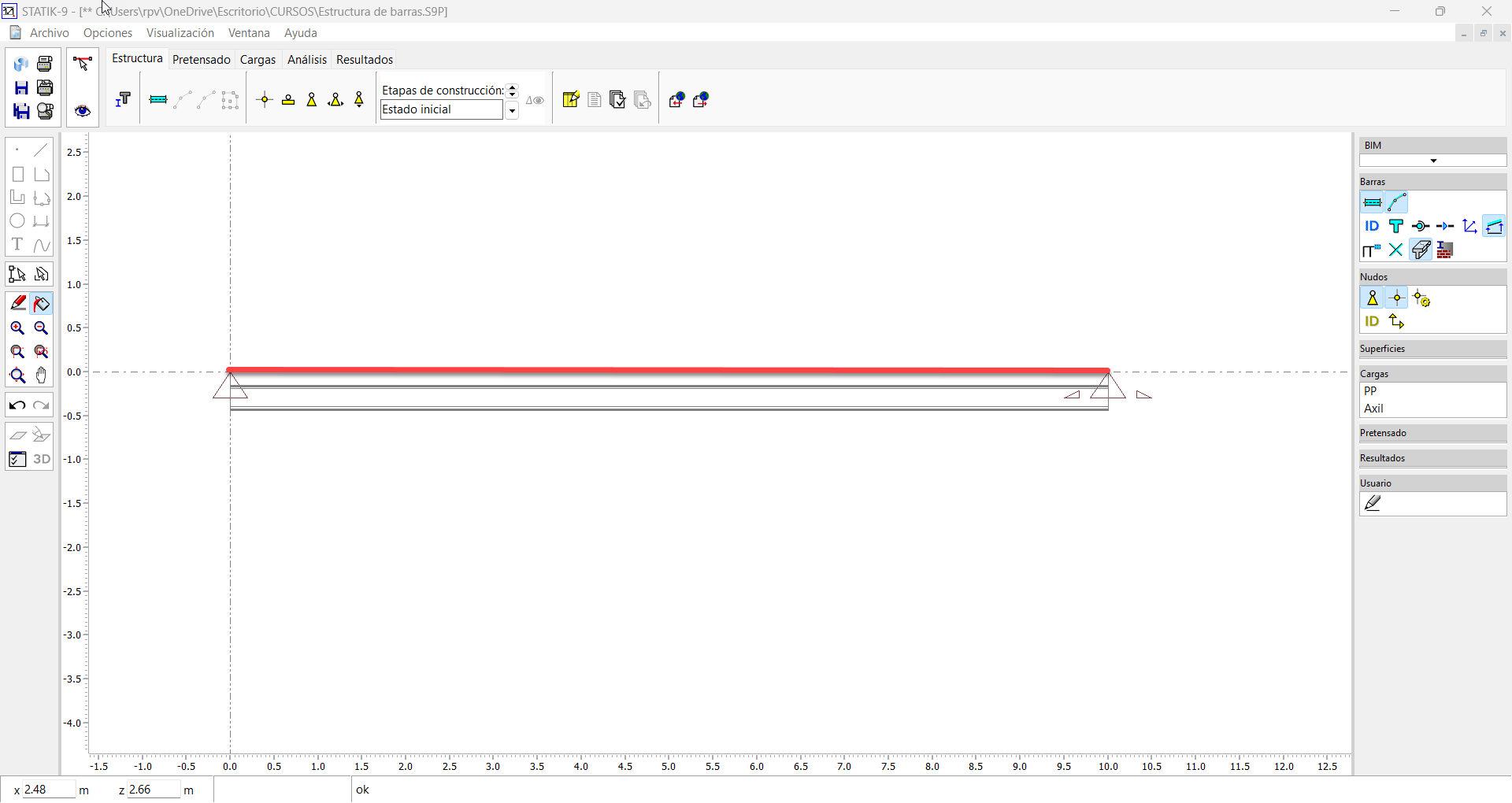The height and width of the screenshot is (803, 1512).
Task: Toggle support display in Nudos panel
Action: [x=1372, y=298]
